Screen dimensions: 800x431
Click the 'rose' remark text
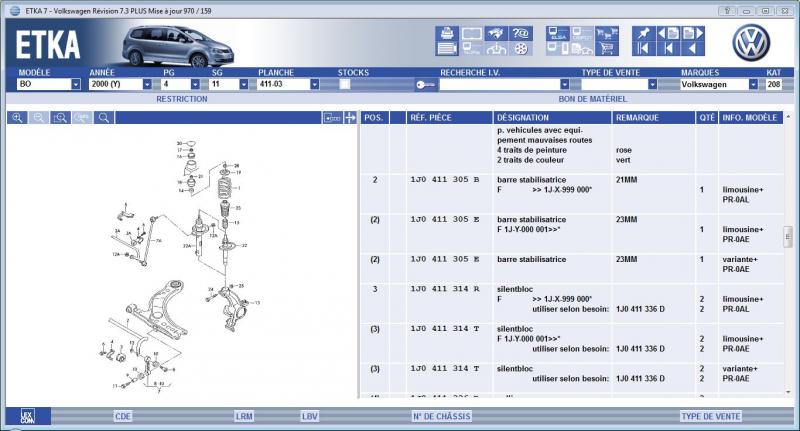pyautogui.click(x=623, y=150)
